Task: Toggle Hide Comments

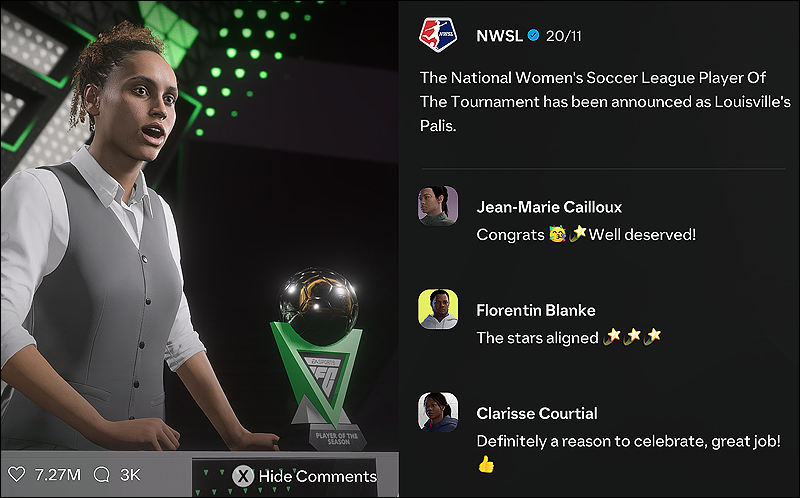Action: point(305,476)
